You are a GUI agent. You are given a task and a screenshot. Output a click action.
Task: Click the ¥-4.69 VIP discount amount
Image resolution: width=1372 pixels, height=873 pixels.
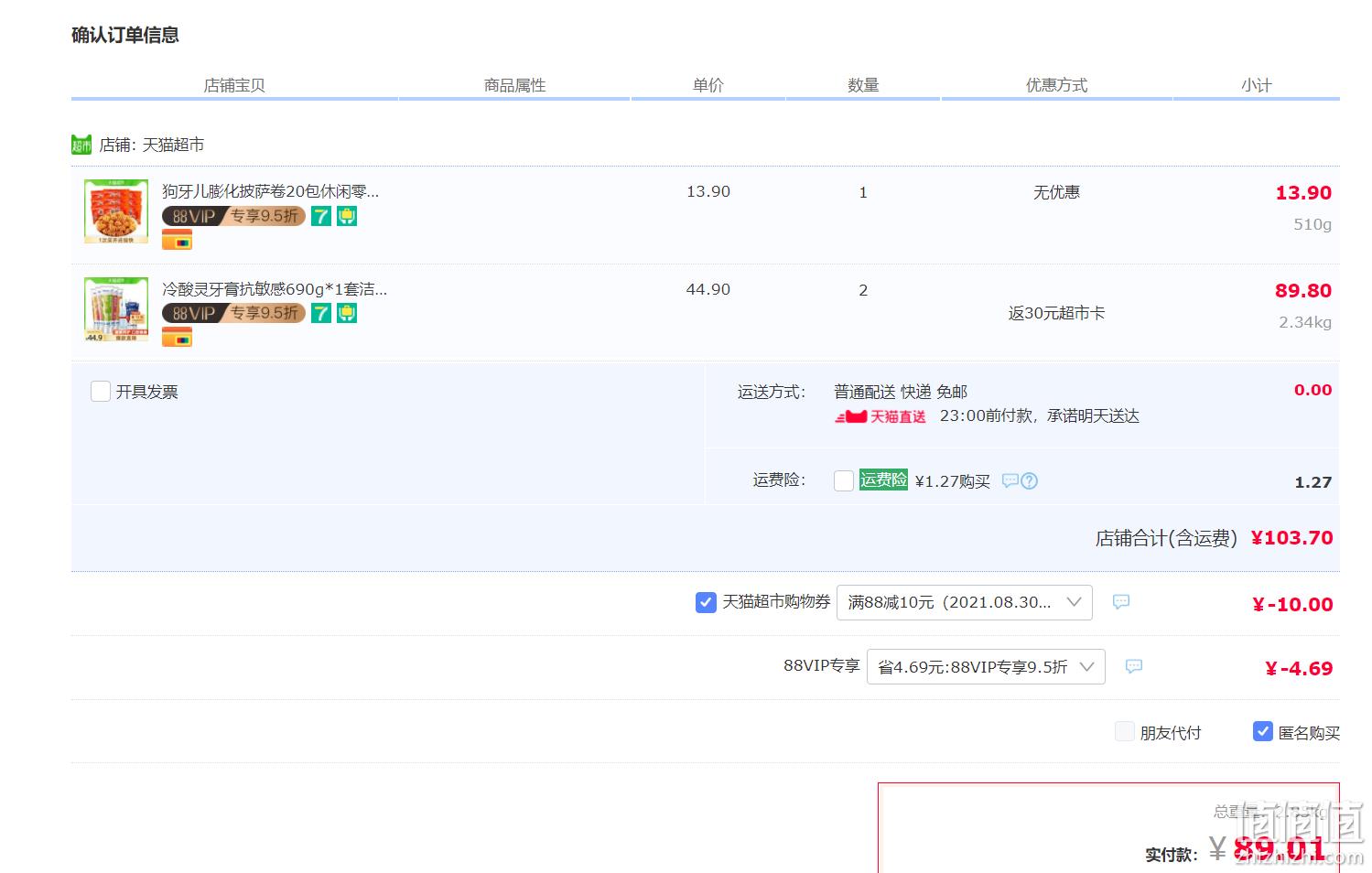click(x=1299, y=668)
